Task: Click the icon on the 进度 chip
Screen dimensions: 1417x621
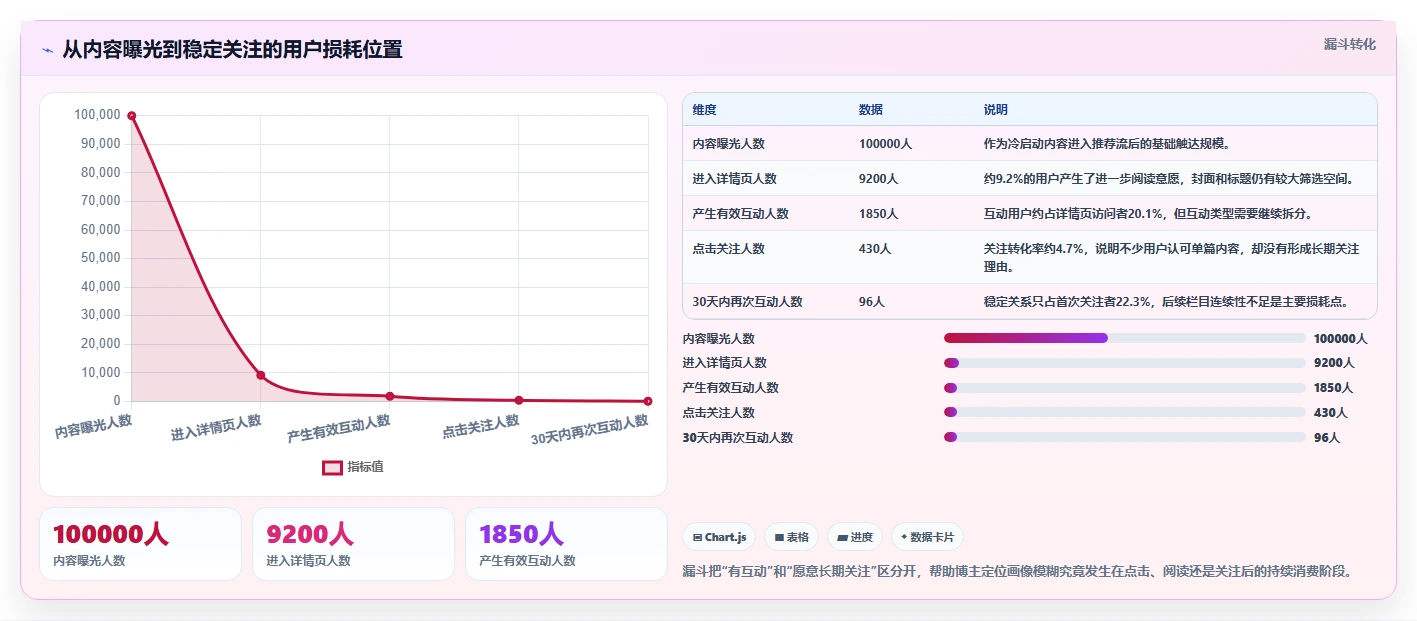Action: pos(843,537)
